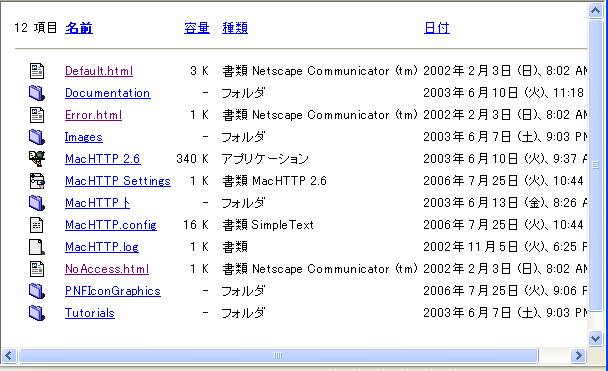Click the フォルダ type in Documentation row

pos(243,93)
